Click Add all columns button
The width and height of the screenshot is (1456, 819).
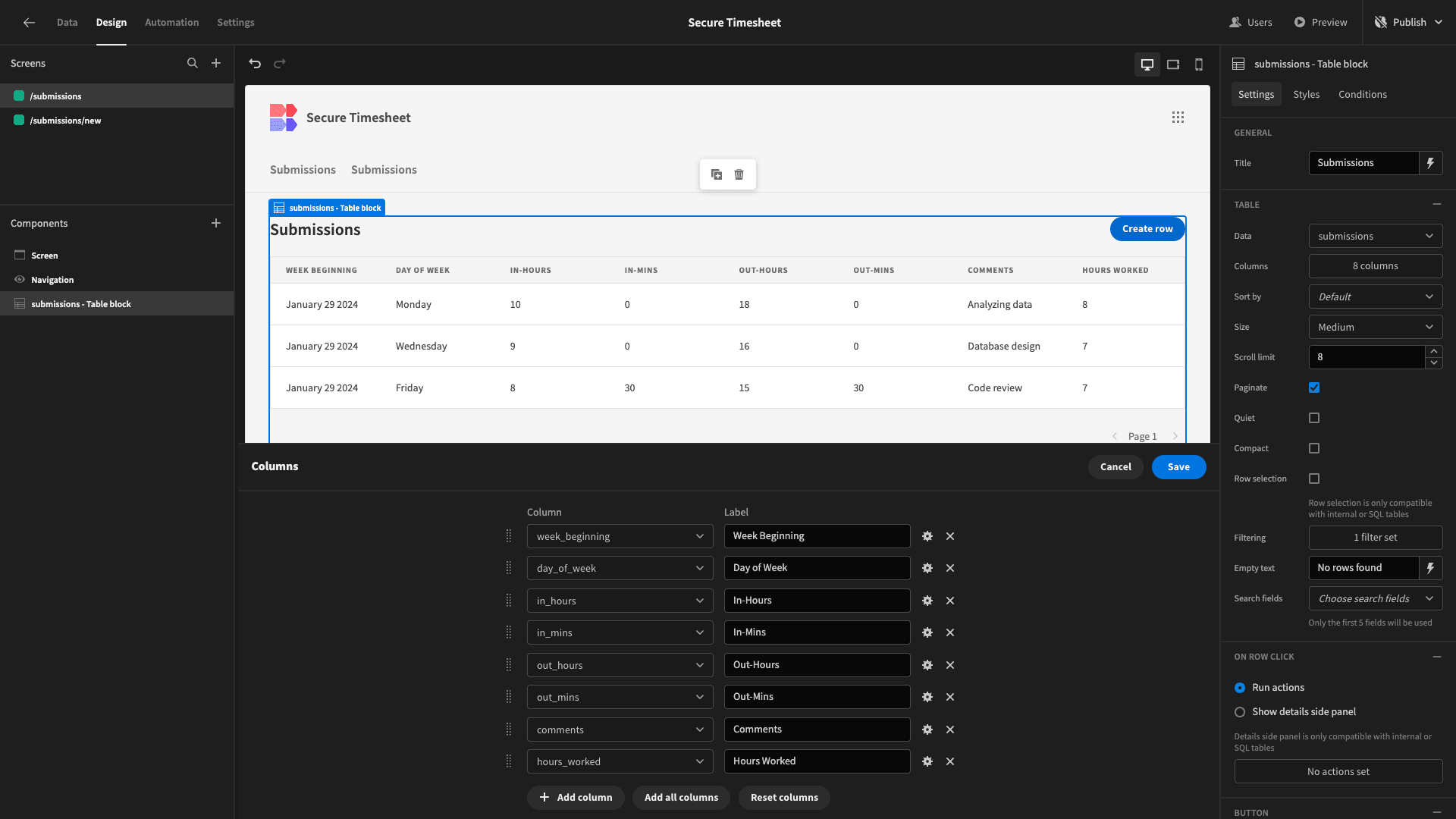(681, 798)
